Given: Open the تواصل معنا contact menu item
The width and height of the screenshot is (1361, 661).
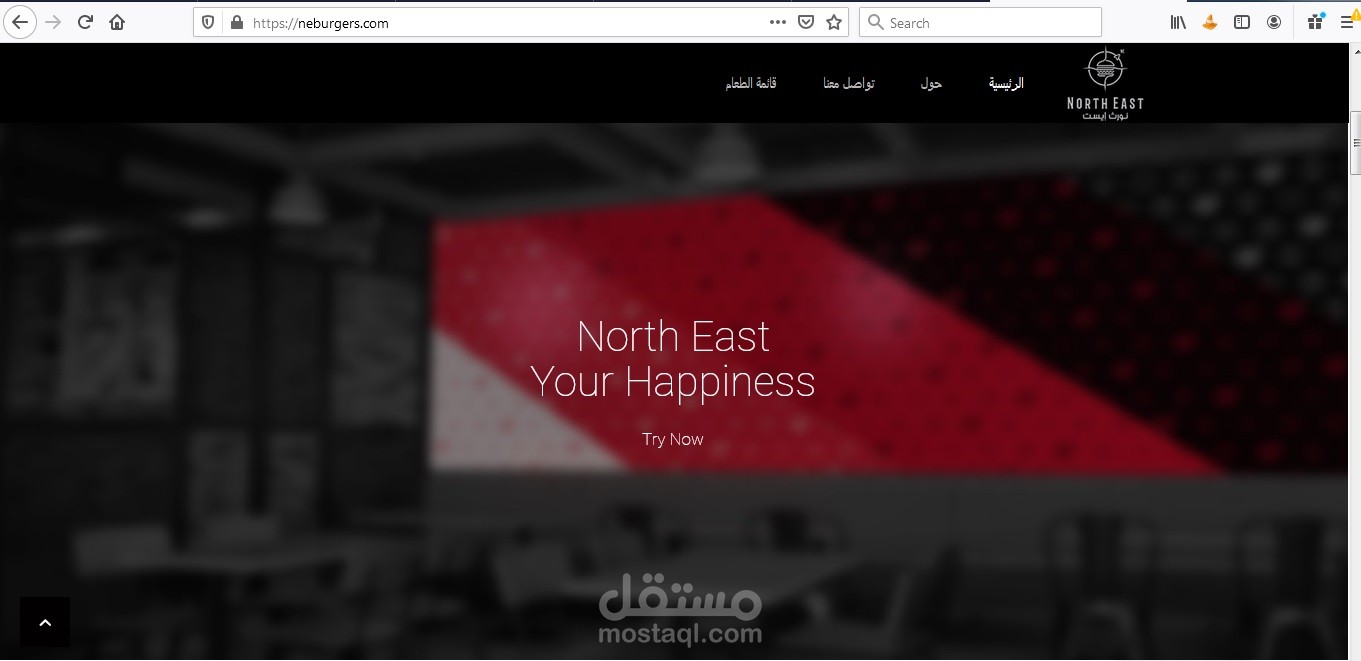Looking at the screenshot, I should coord(849,84).
